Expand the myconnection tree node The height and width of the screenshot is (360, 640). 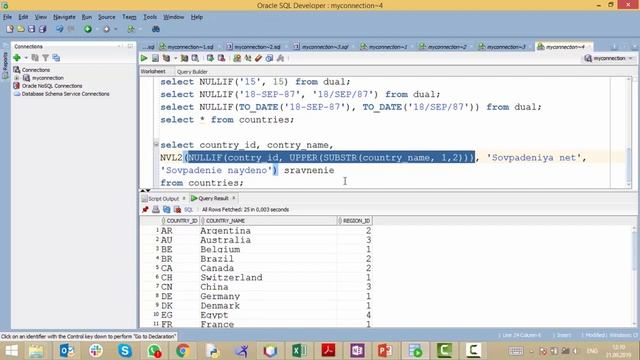click(x=17, y=78)
